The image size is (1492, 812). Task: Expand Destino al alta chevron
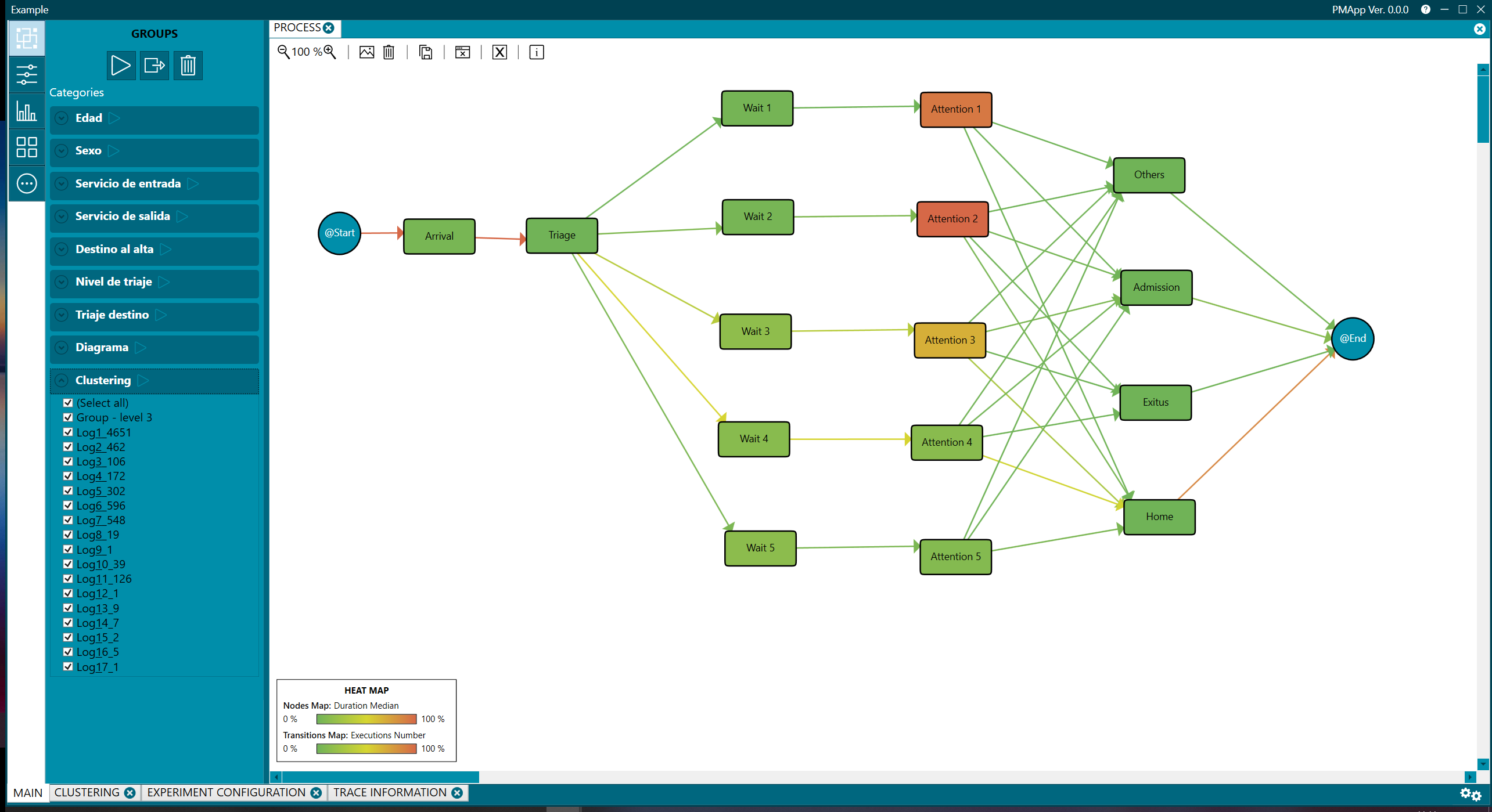tap(62, 250)
